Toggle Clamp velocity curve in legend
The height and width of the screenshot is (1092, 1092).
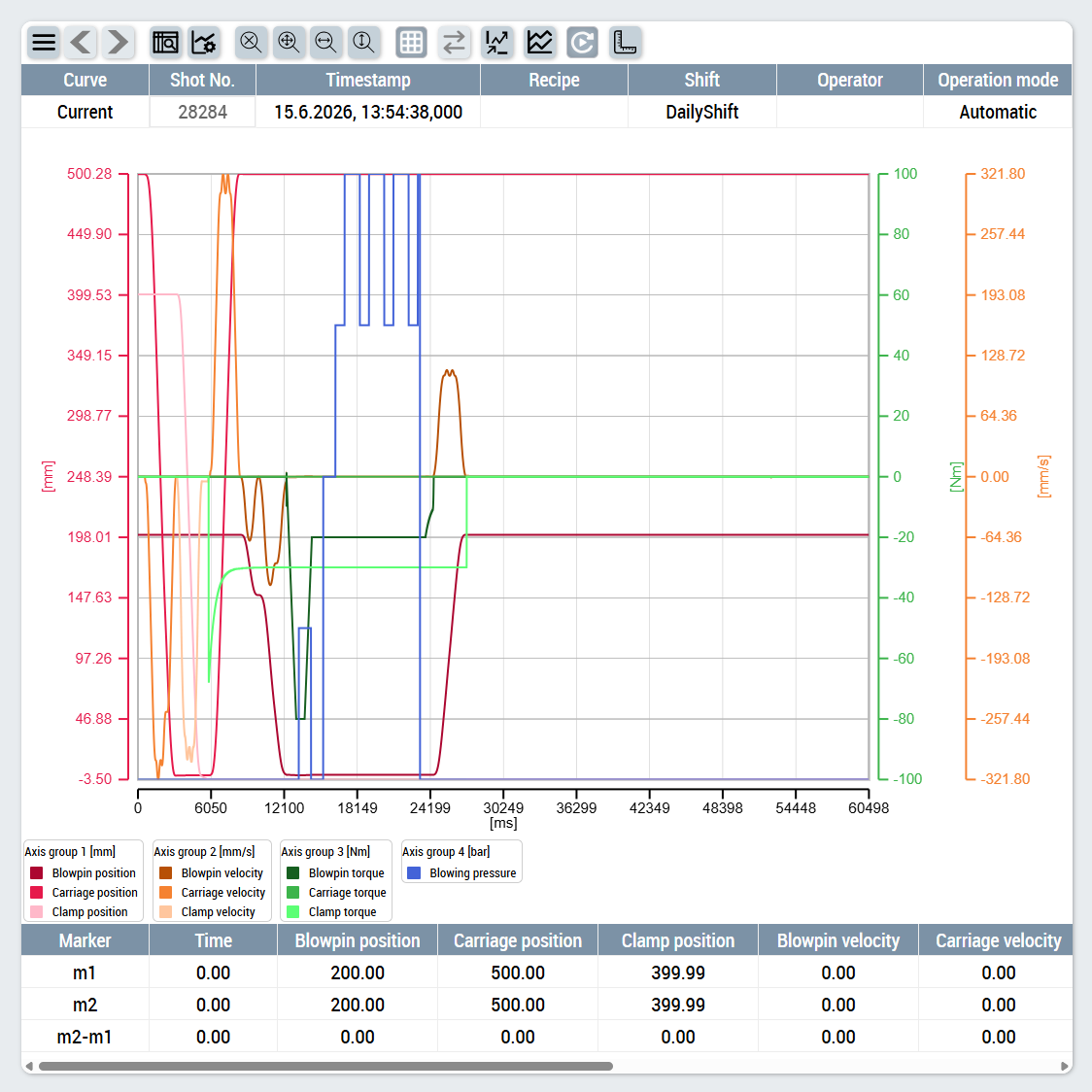[x=208, y=912]
